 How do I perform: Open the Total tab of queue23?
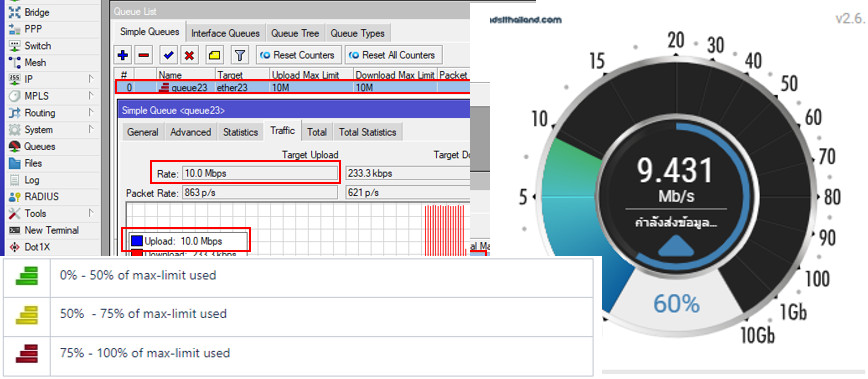click(x=317, y=132)
